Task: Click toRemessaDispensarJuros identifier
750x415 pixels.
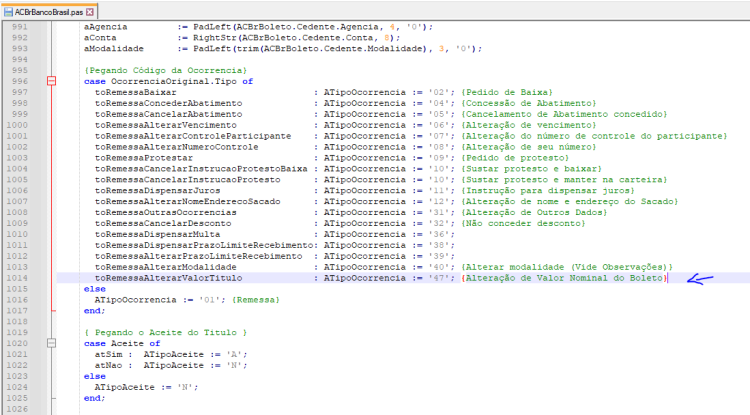Action: (157, 191)
